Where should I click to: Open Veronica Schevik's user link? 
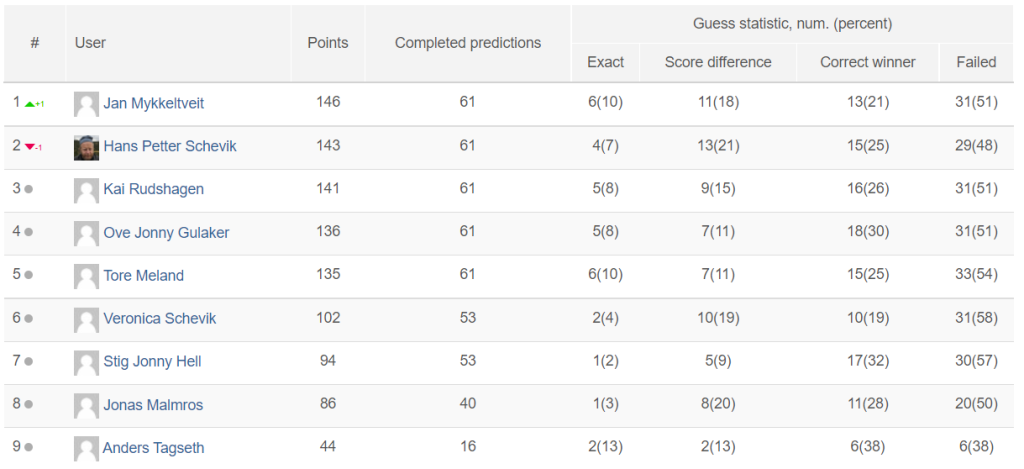(159, 319)
